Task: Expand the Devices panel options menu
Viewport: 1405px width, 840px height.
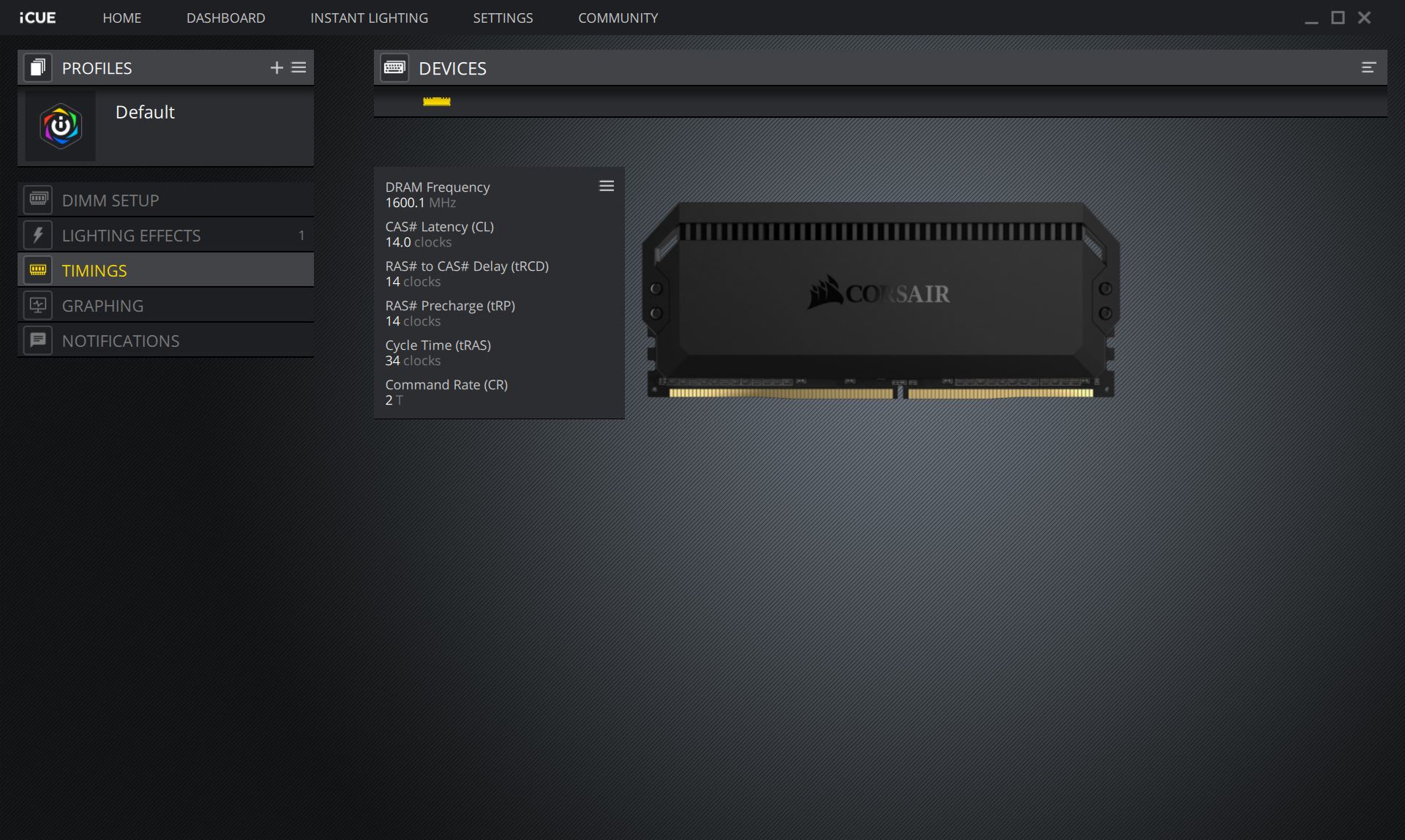Action: (x=1368, y=68)
